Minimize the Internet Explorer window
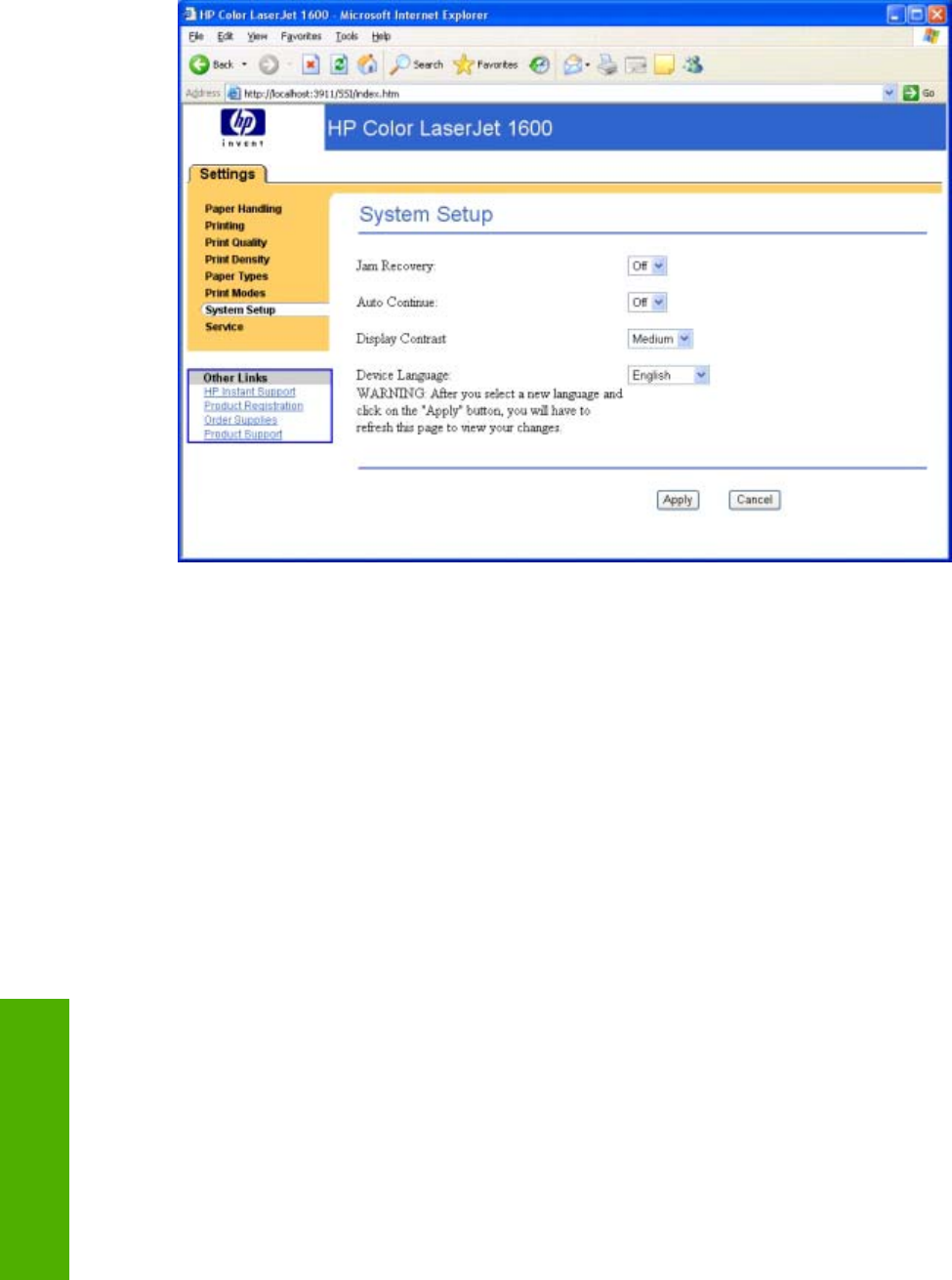Image resolution: width=952 pixels, height=1280 pixels. pos(896,15)
